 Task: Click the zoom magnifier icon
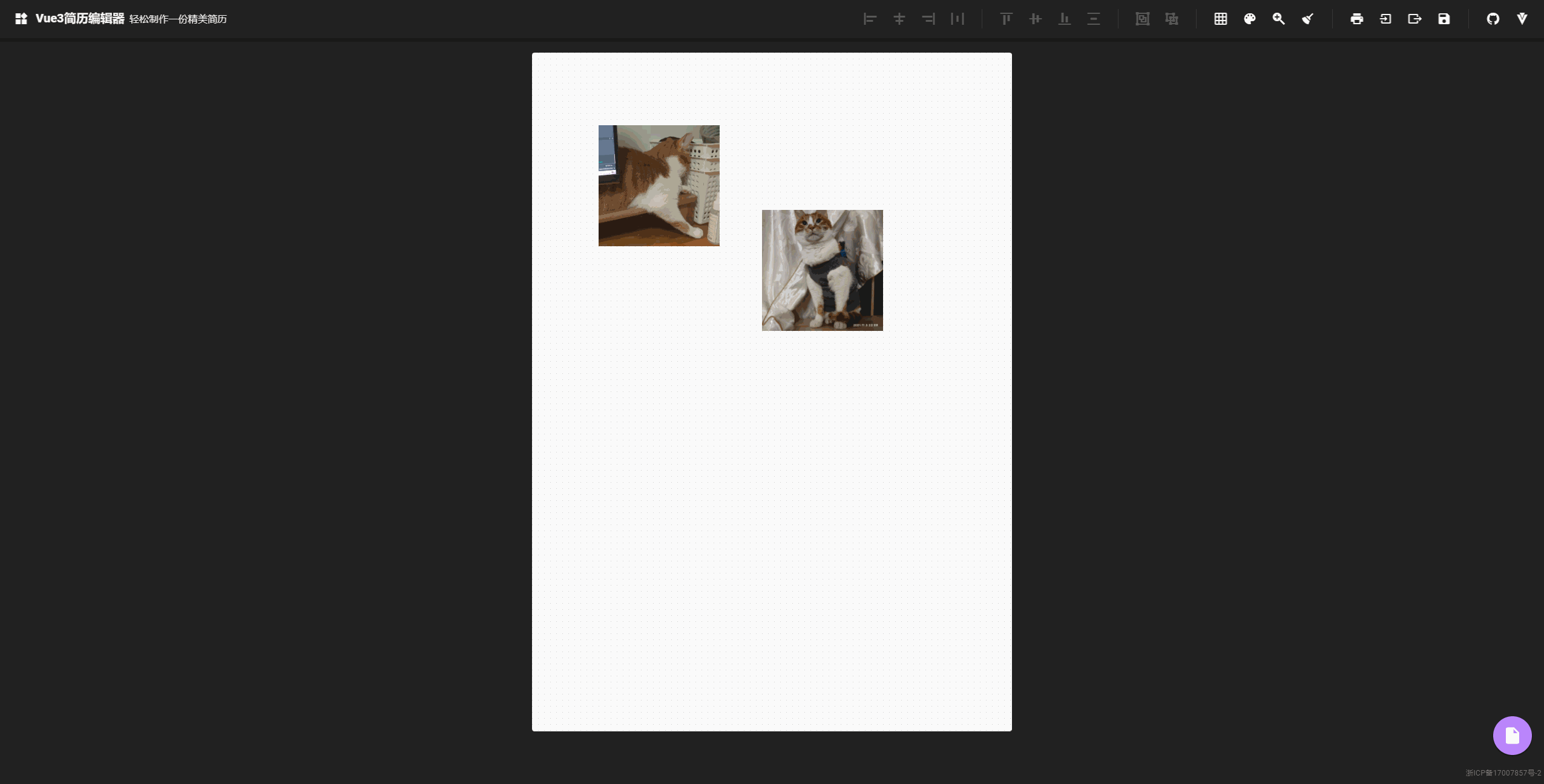1278,19
